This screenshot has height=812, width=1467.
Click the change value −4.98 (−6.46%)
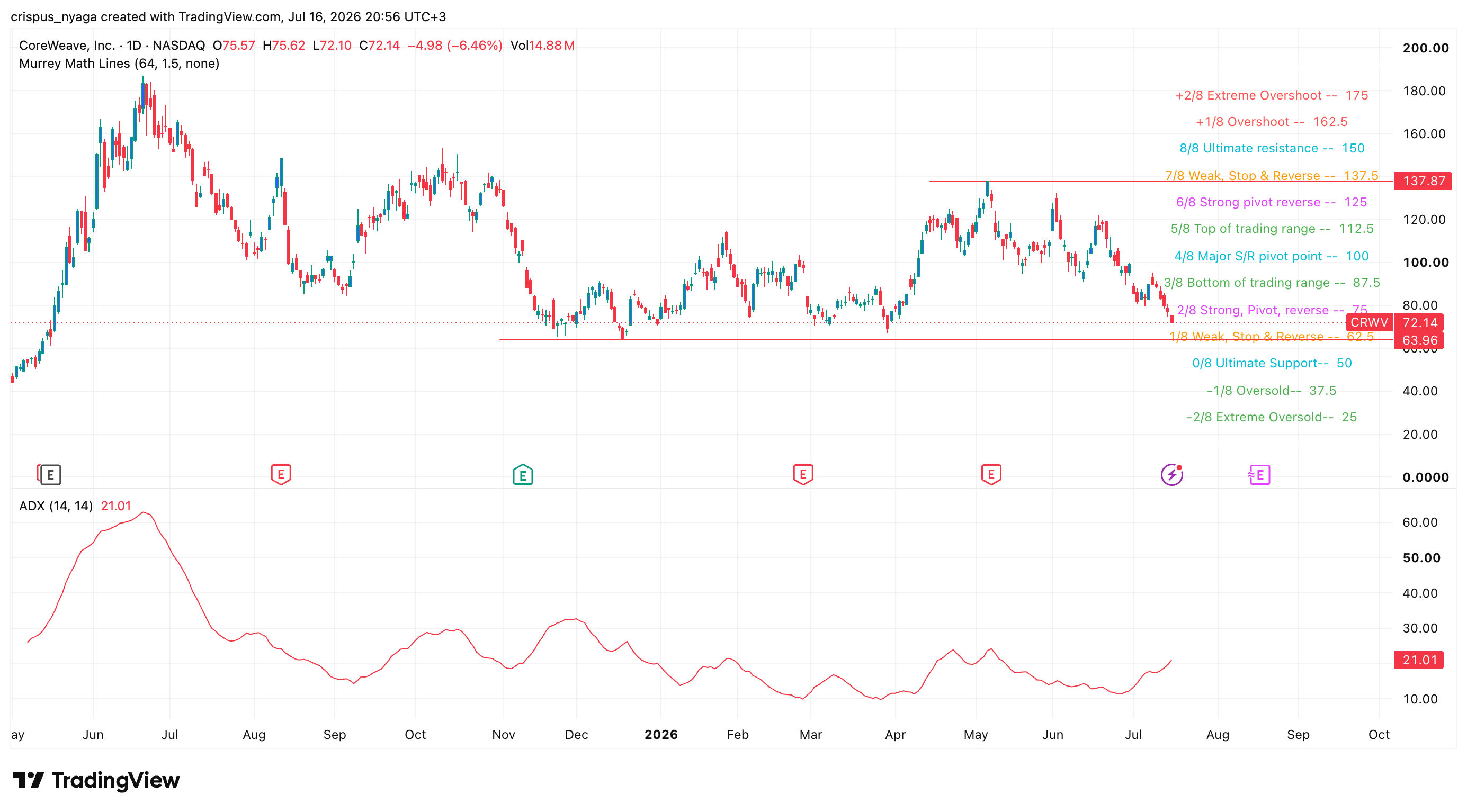tap(455, 46)
